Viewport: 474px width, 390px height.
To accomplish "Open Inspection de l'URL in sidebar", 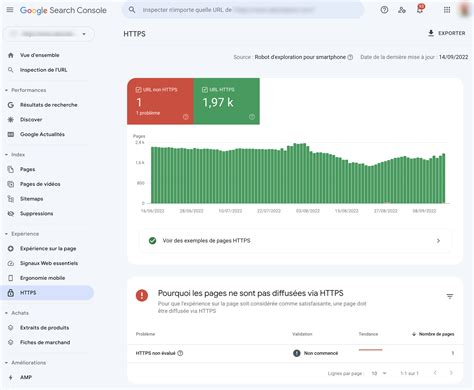I will (44, 70).
